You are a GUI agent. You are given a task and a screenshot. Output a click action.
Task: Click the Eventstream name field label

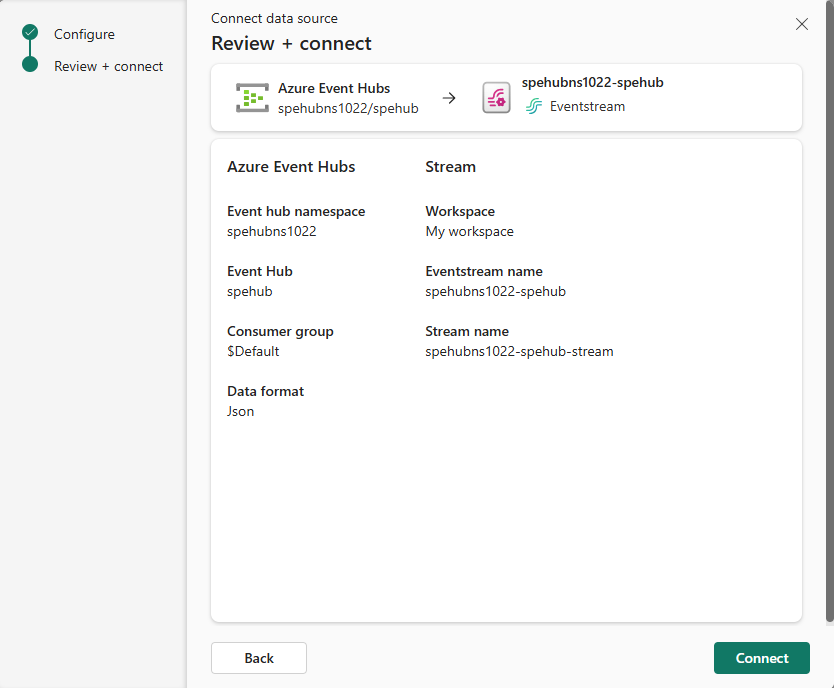(x=484, y=271)
